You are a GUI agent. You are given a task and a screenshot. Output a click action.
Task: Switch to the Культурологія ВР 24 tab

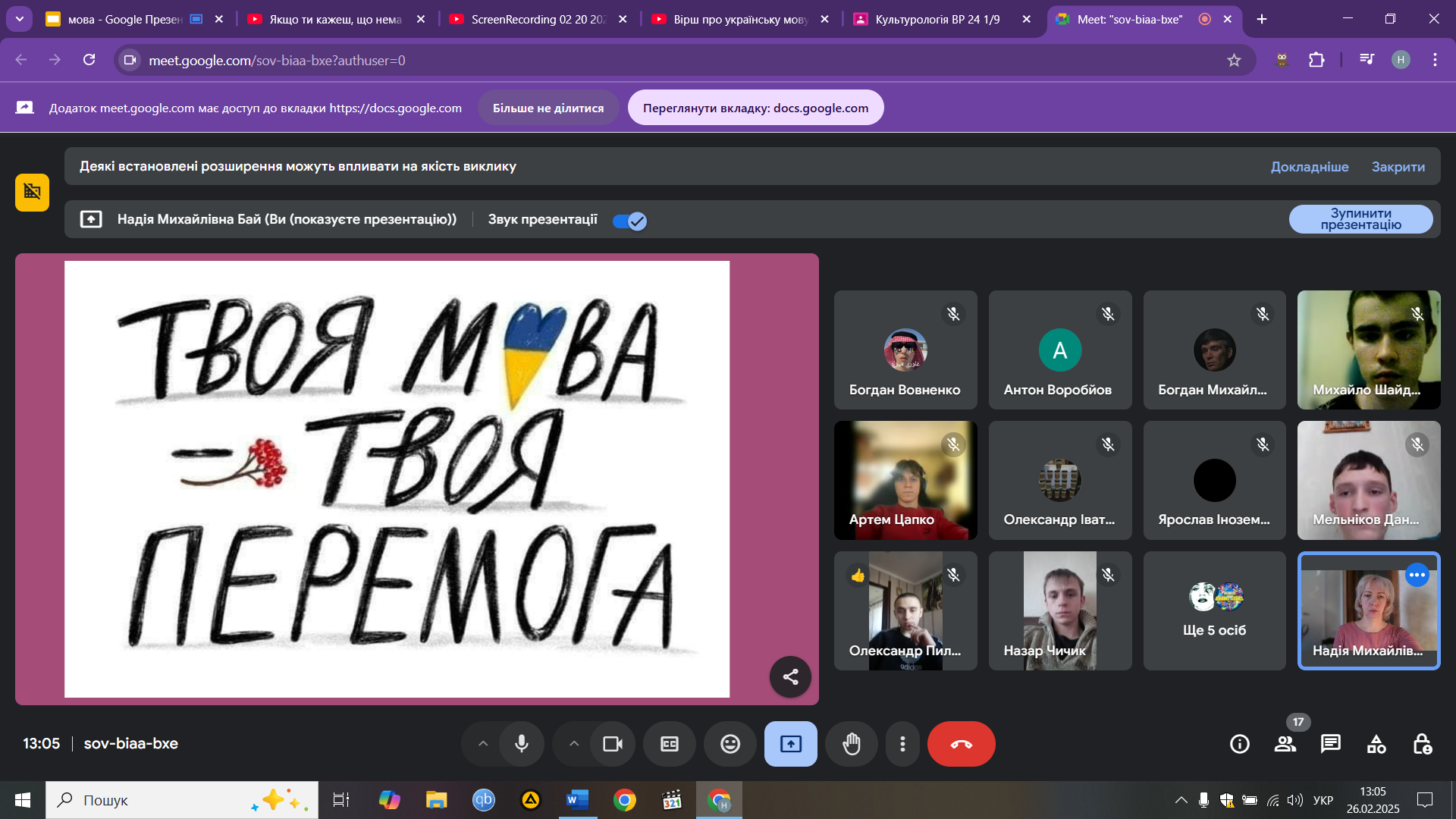point(937,19)
